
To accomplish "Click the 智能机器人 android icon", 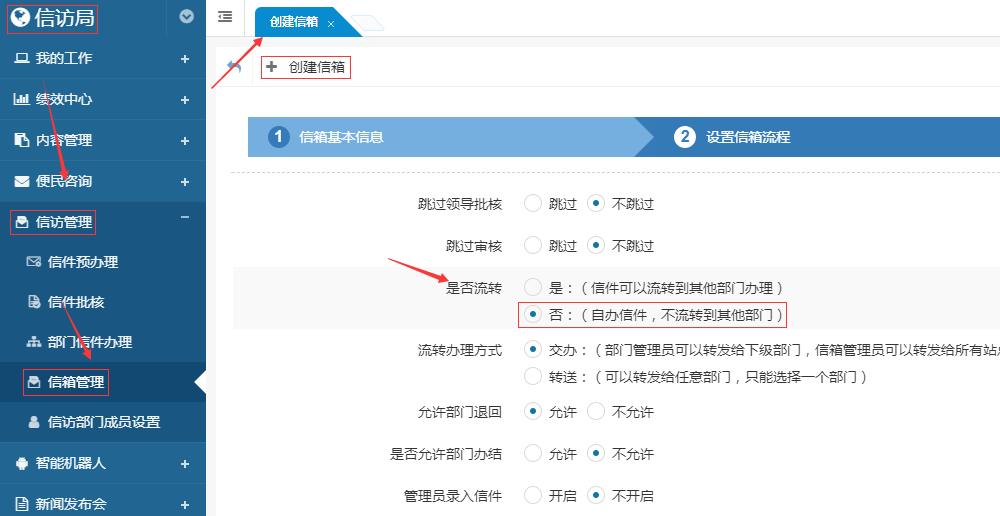I will [21, 464].
